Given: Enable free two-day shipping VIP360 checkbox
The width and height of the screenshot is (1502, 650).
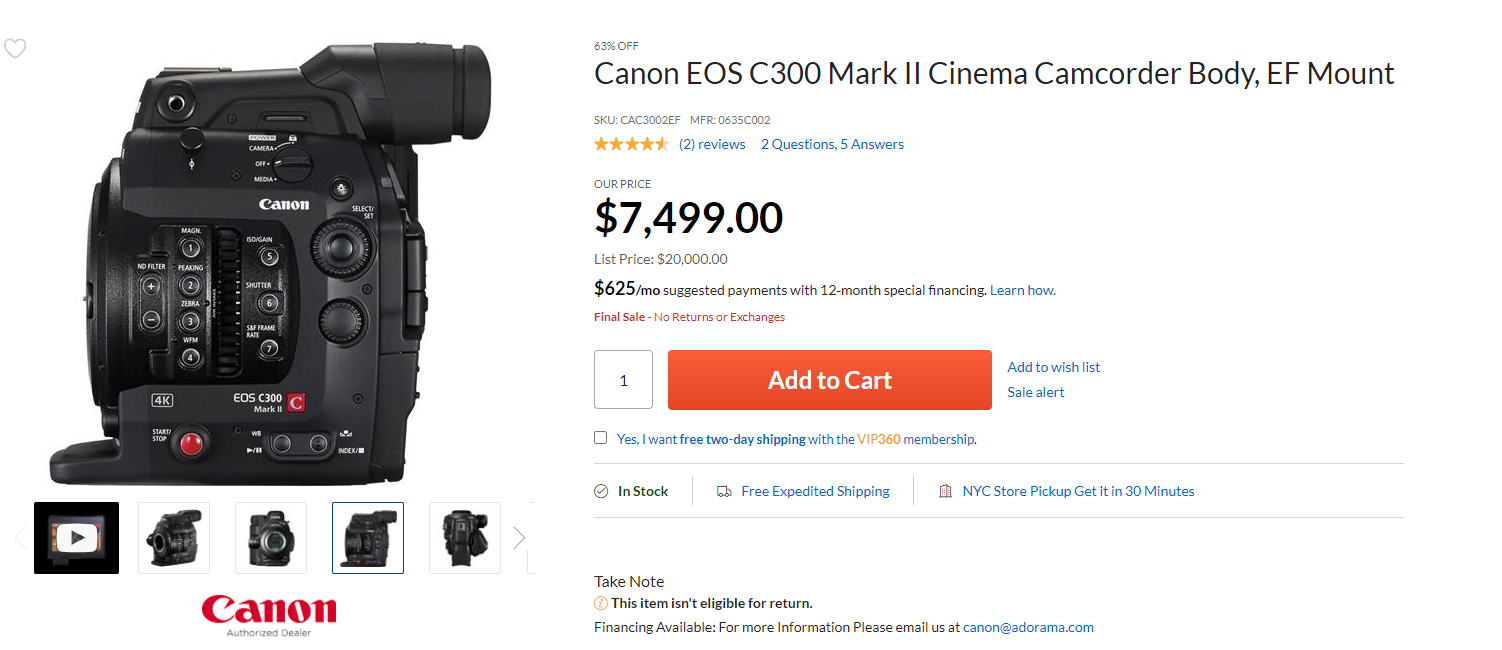Looking at the screenshot, I should click(x=601, y=438).
